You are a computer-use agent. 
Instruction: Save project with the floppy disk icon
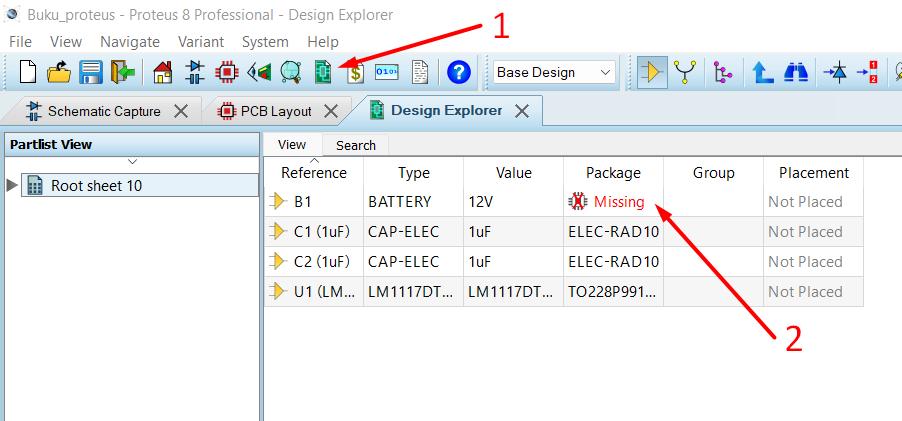click(x=91, y=72)
